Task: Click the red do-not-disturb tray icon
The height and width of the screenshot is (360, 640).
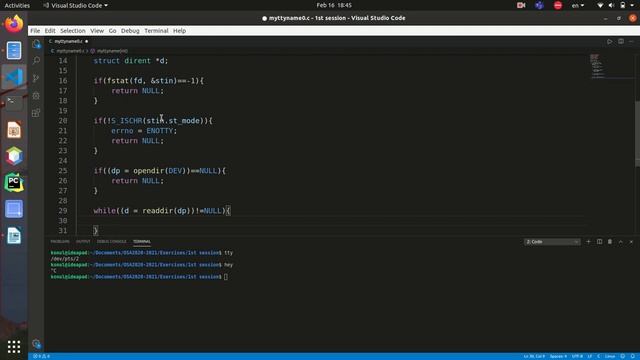Action: [558, 5]
